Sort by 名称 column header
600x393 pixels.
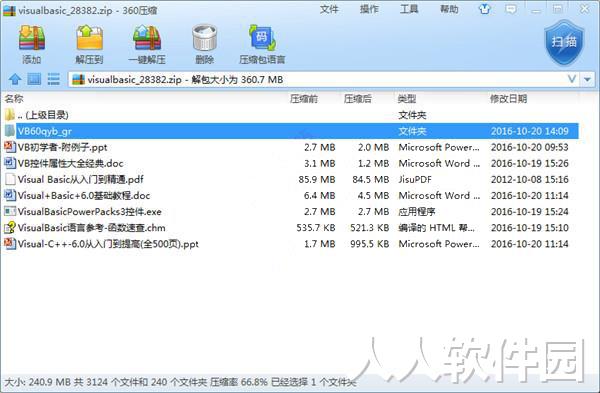[x=14, y=99]
